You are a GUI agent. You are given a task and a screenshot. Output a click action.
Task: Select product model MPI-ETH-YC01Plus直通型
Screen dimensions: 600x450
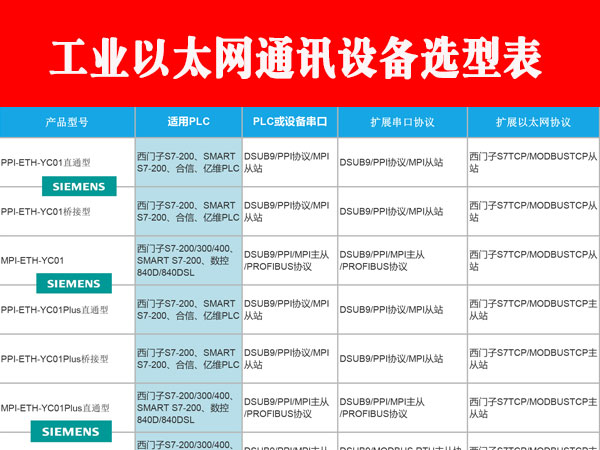click(x=55, y=408)
